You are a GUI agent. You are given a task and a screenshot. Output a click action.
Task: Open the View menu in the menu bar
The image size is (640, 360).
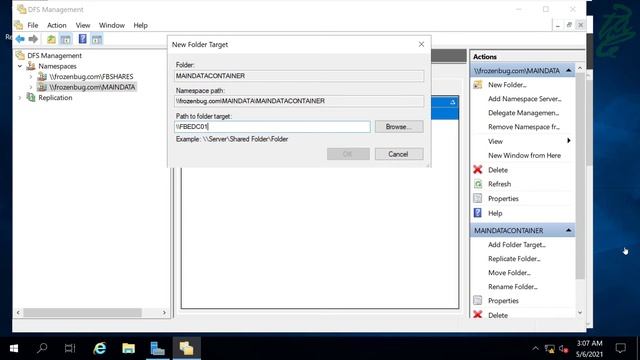[x=83, y=25]
